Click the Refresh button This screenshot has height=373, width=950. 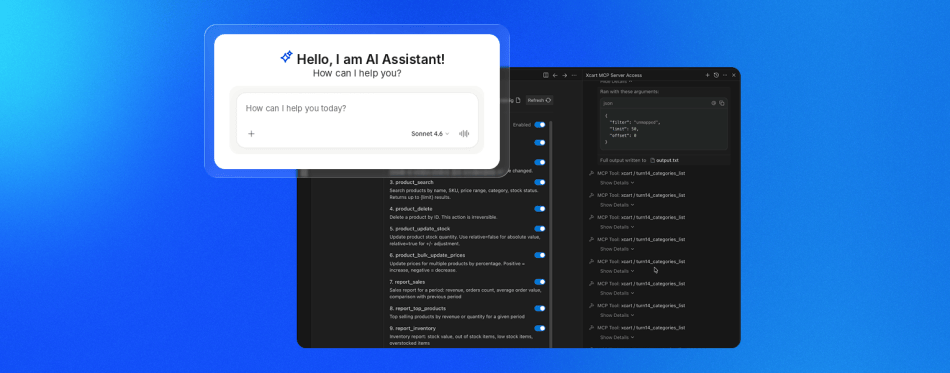click(539, 100)
